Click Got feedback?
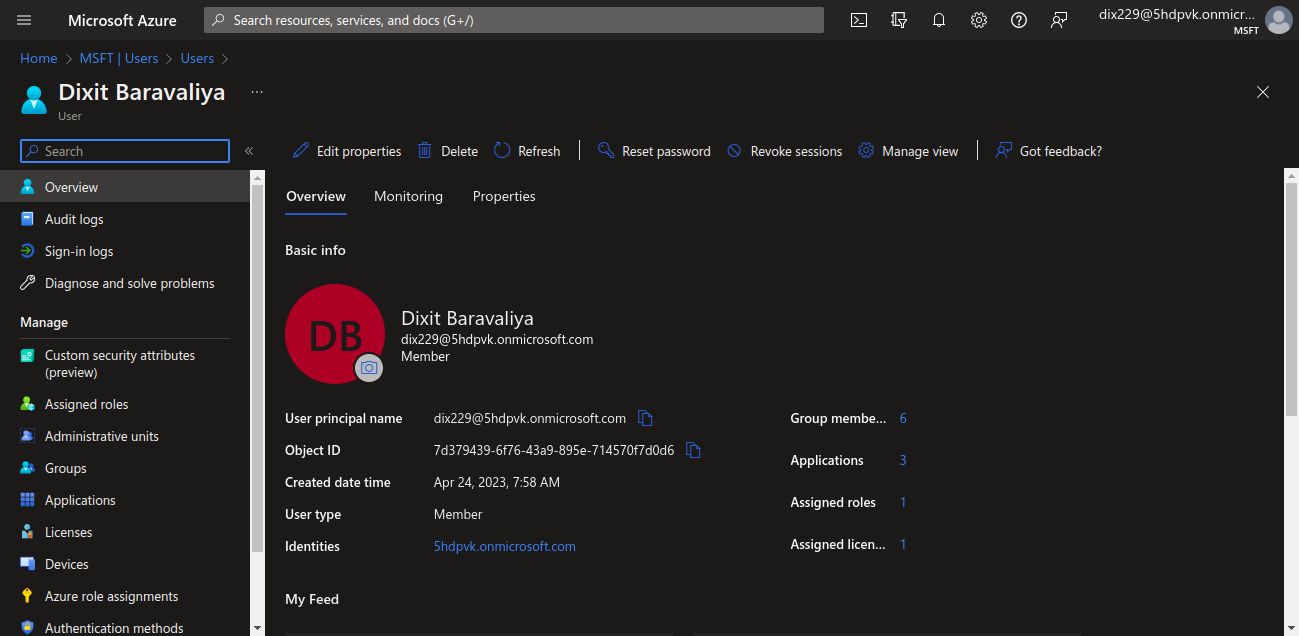1299x636 pixels. tap(1048, 151)
